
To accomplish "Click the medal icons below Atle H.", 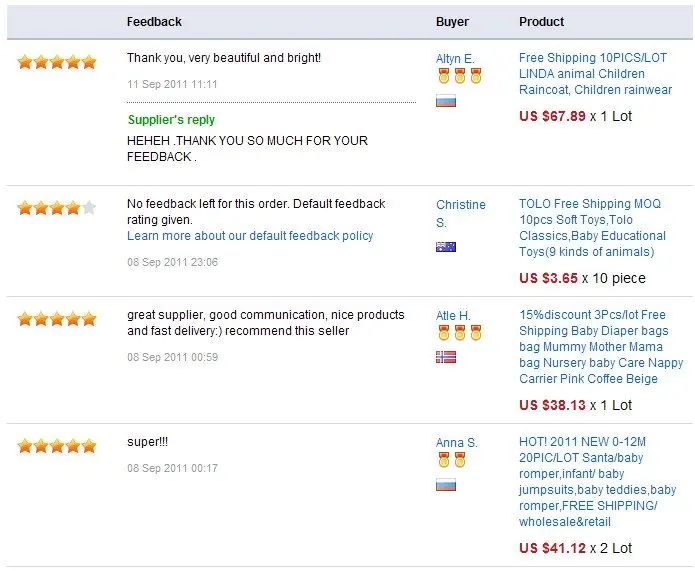I will [459, 334].
